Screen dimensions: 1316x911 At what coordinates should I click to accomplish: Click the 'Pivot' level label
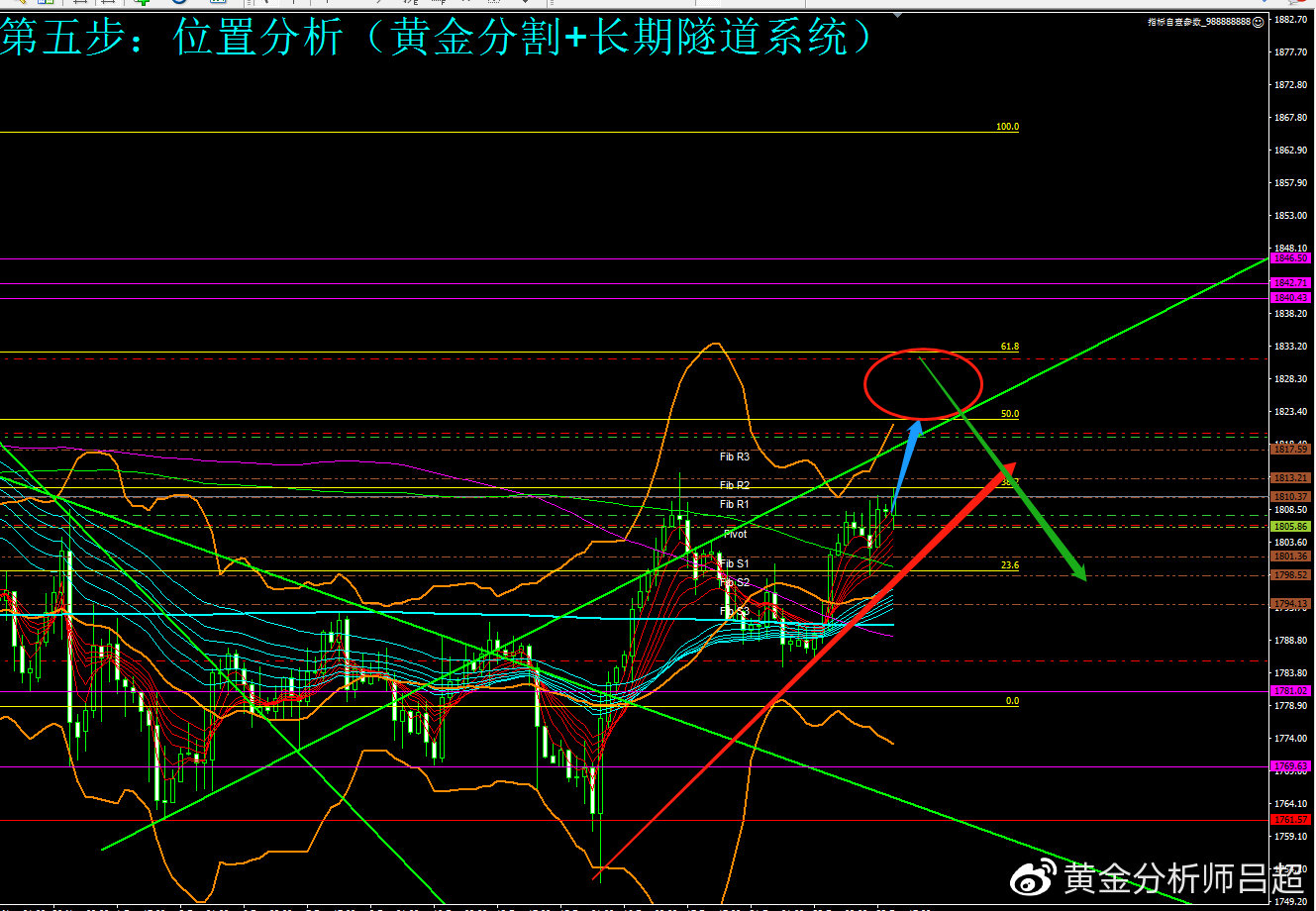pyautogui.click(x=735, y=535)
